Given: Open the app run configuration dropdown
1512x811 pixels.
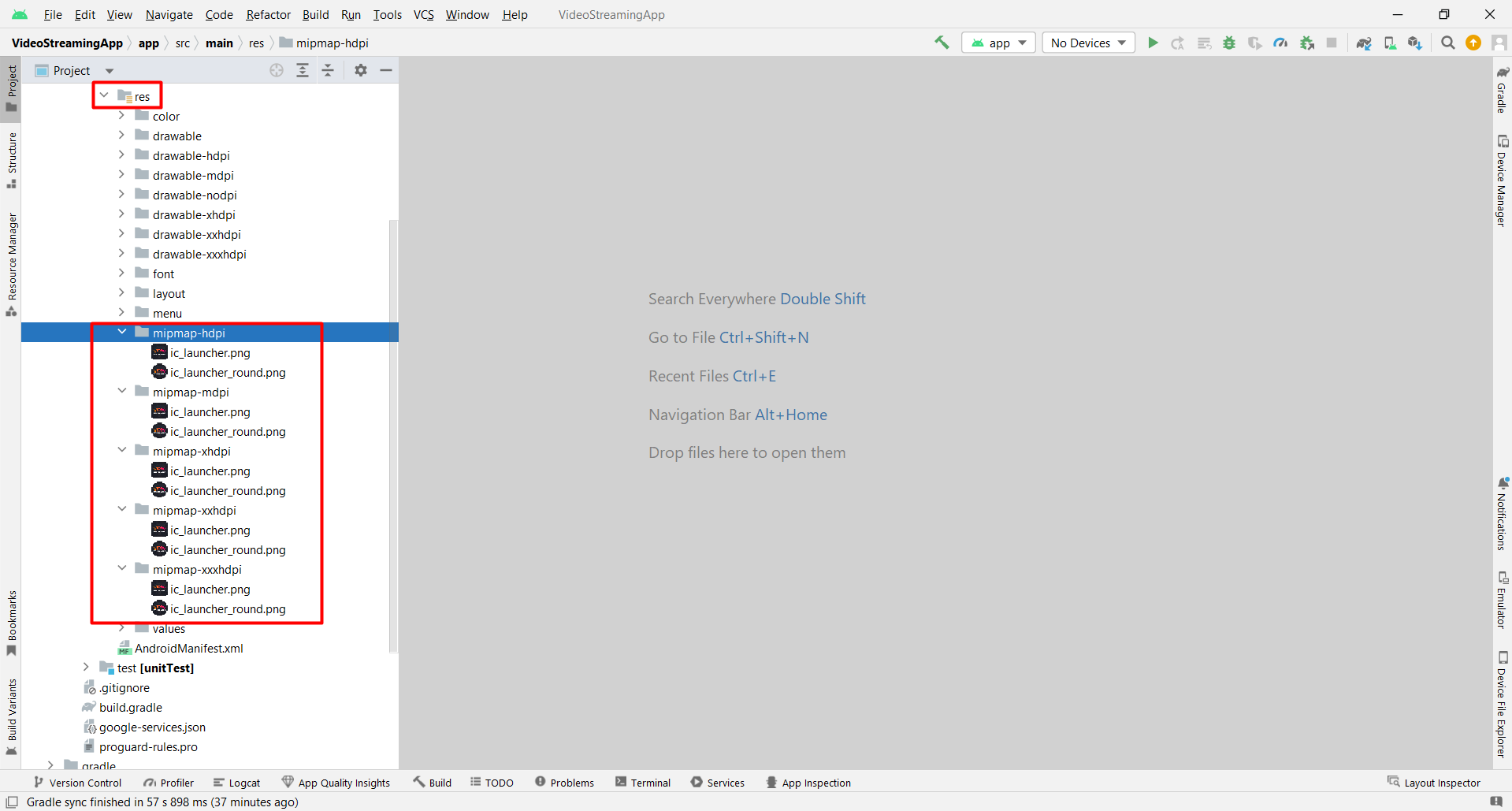Looking at the screenshot, I should tap(998, 43).
